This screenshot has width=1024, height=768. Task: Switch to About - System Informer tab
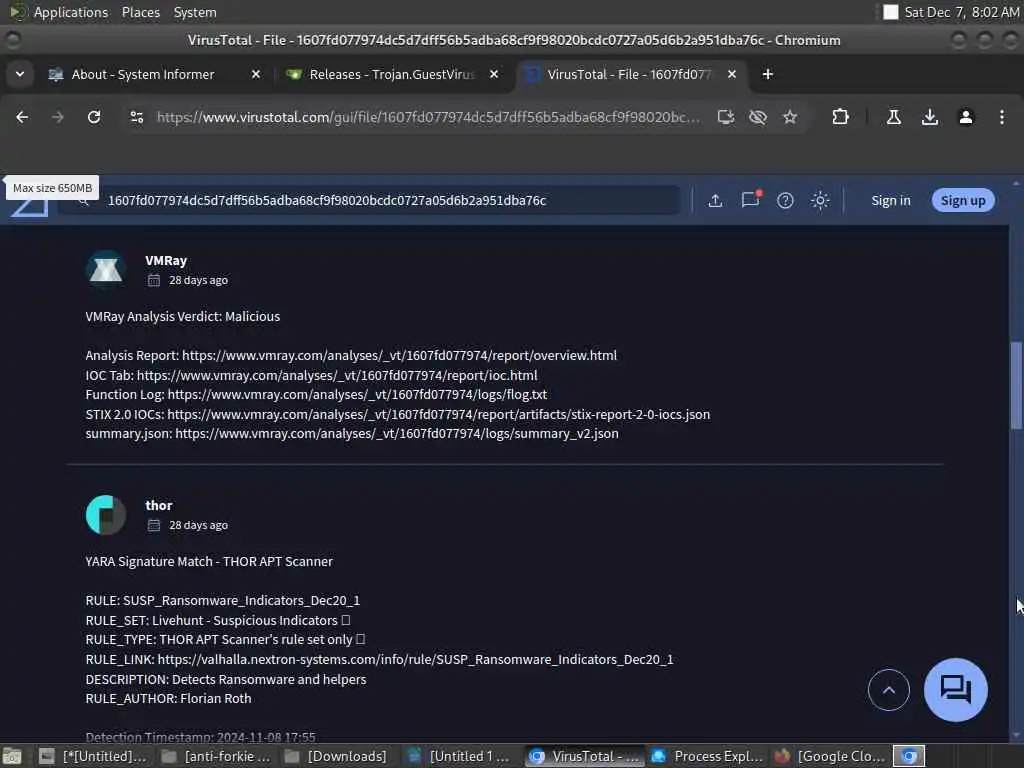(143, 74)
